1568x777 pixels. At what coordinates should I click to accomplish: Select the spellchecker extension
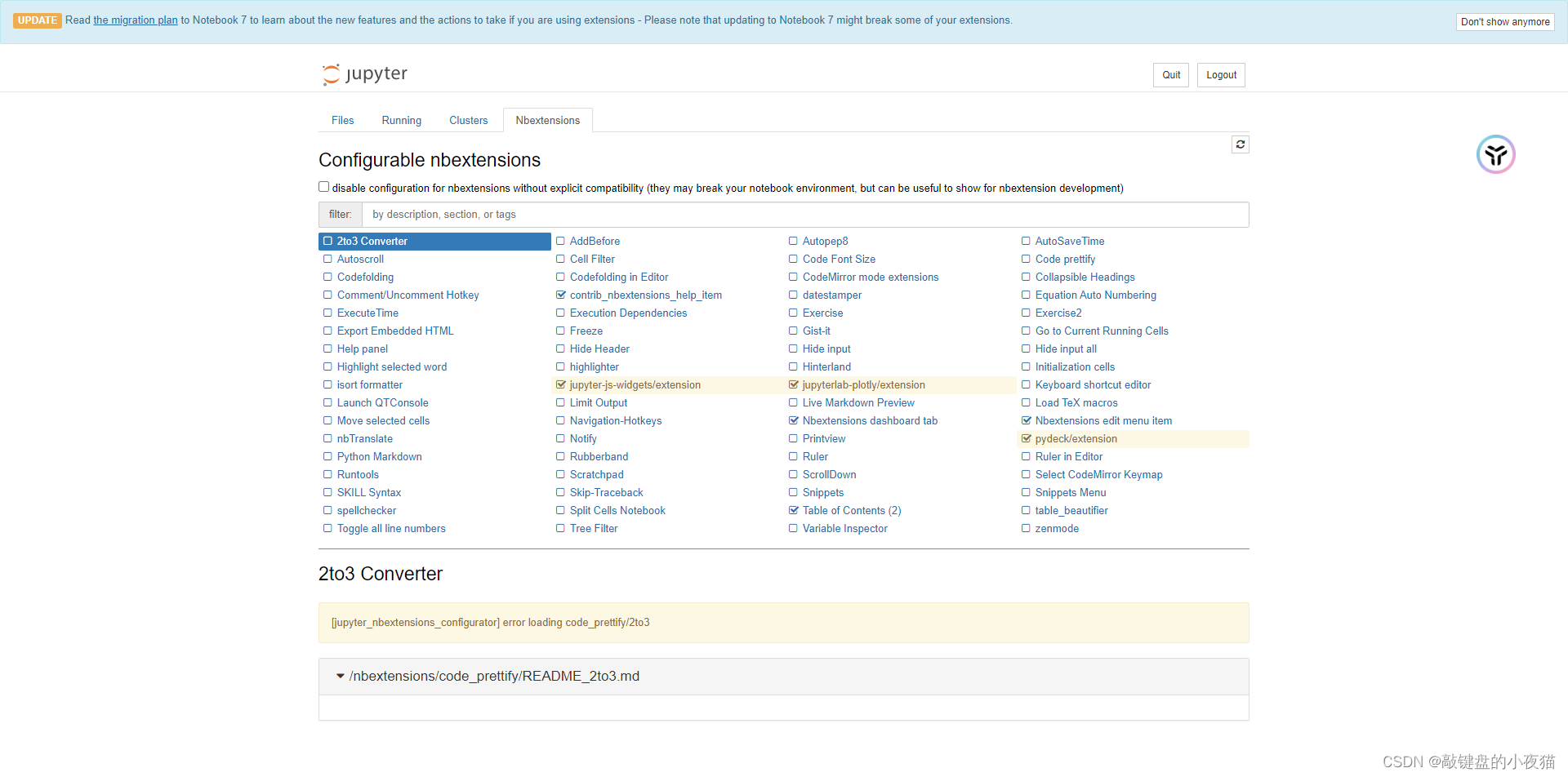(x=367, y=510)
